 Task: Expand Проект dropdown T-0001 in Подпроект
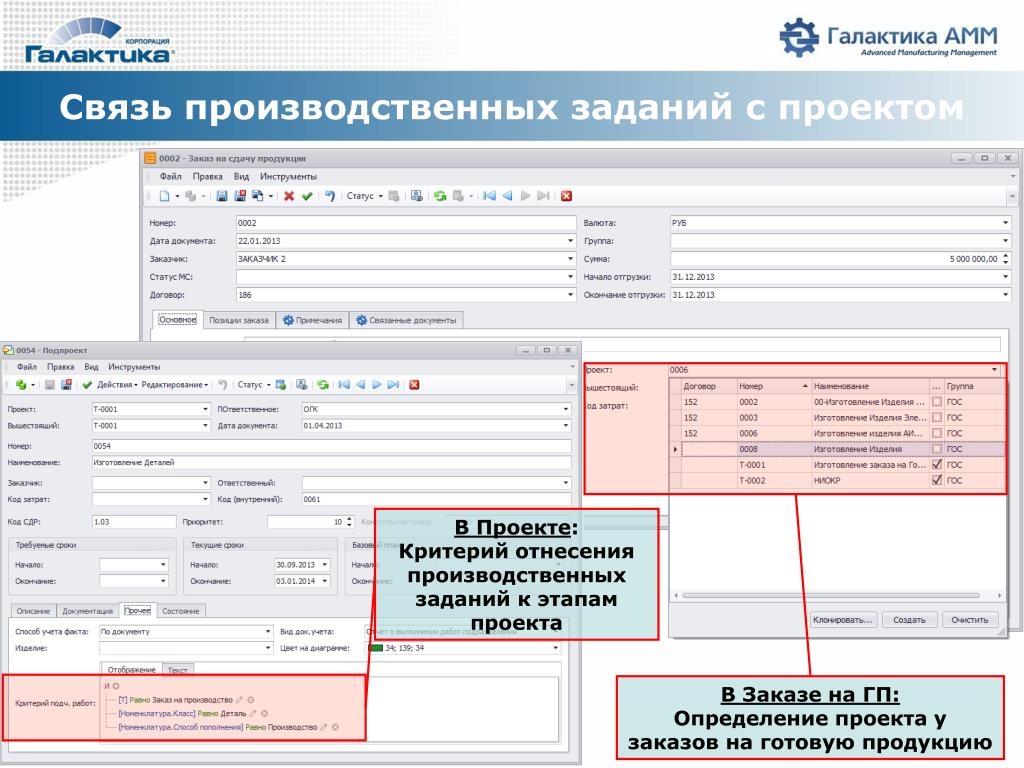205,409
